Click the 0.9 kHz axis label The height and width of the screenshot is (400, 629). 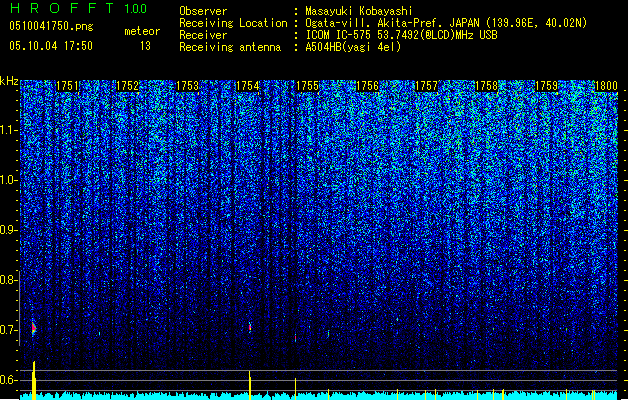point(8,230)
